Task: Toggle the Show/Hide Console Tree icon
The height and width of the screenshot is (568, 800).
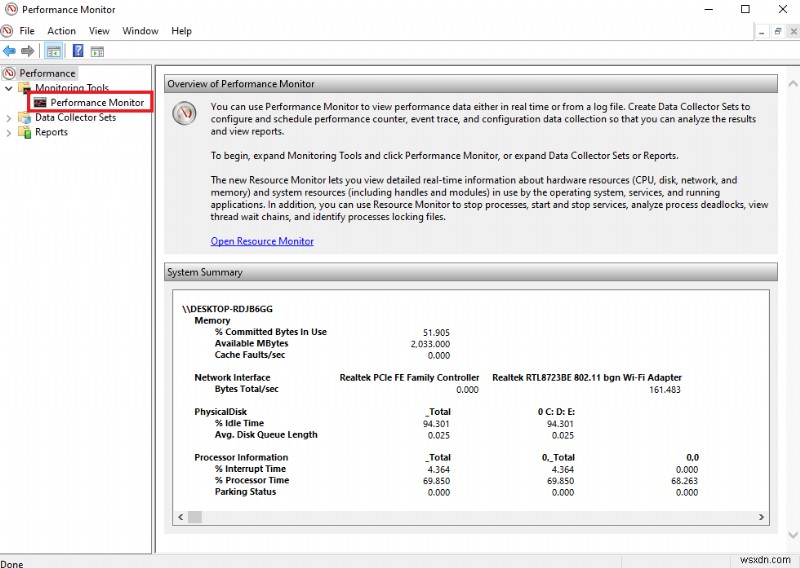Action: tap(53, 51)
